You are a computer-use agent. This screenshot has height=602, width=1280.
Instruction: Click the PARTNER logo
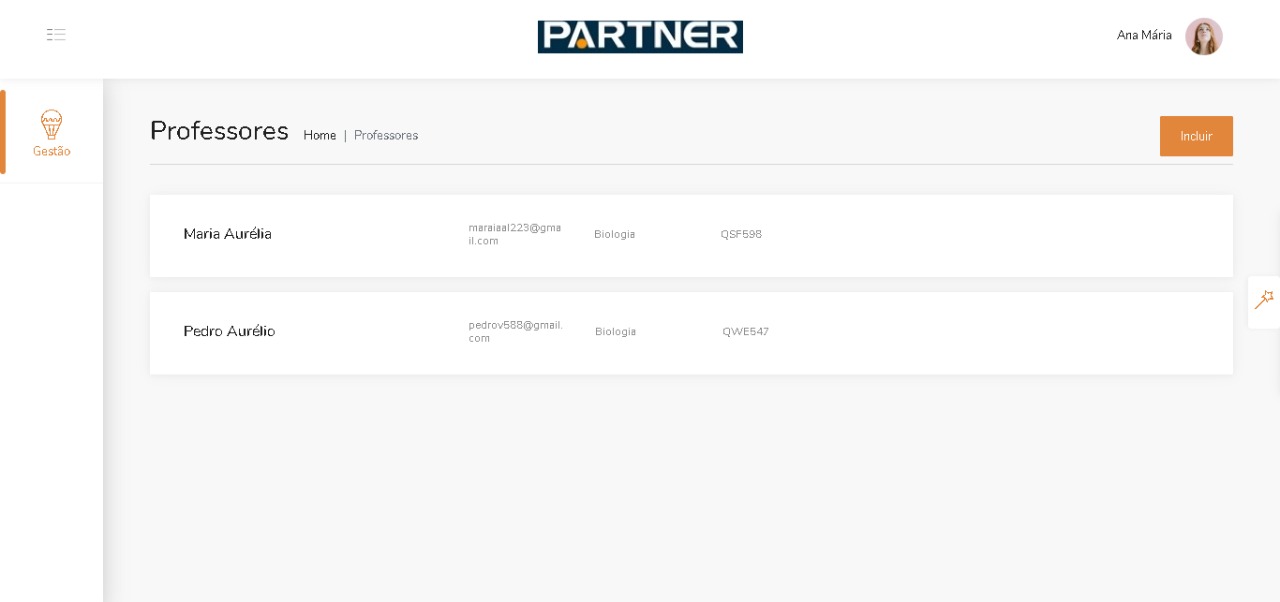(x=640, y=37)
